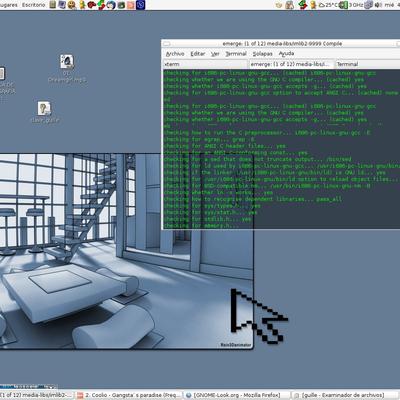The height and width of the screenshot is (400, 400).
Task: Click the 'checking for stdlib.h' output line
Action: pyautogui.click(x=207, y=219)
